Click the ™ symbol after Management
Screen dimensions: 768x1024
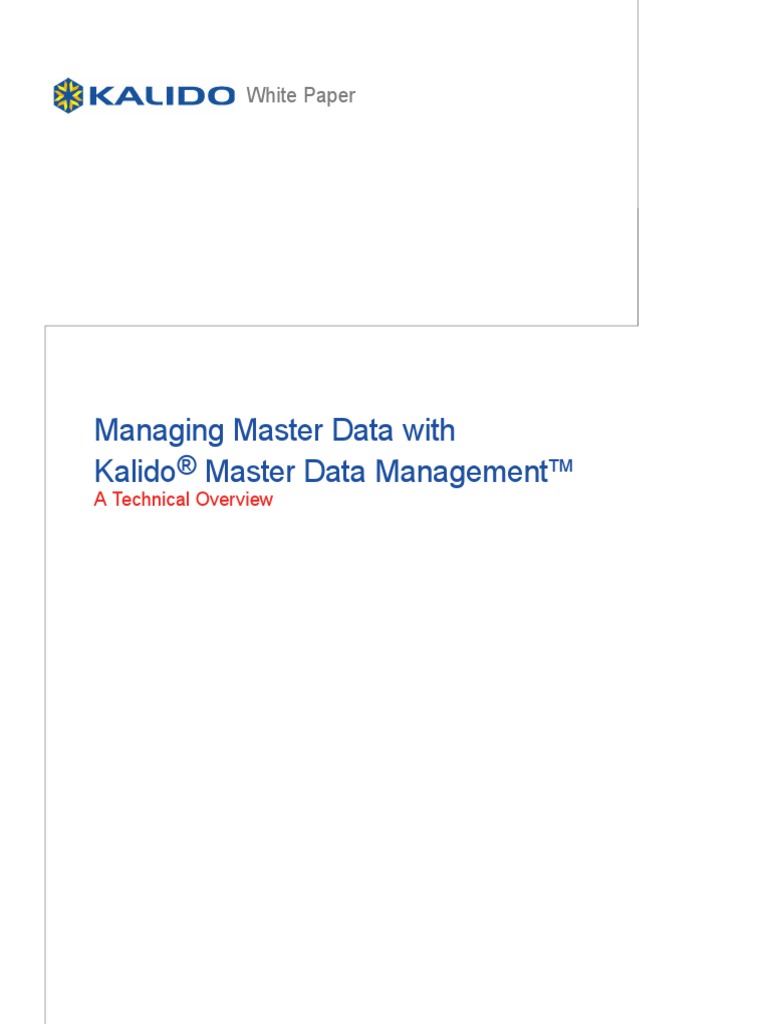click(x=560, y=466)
